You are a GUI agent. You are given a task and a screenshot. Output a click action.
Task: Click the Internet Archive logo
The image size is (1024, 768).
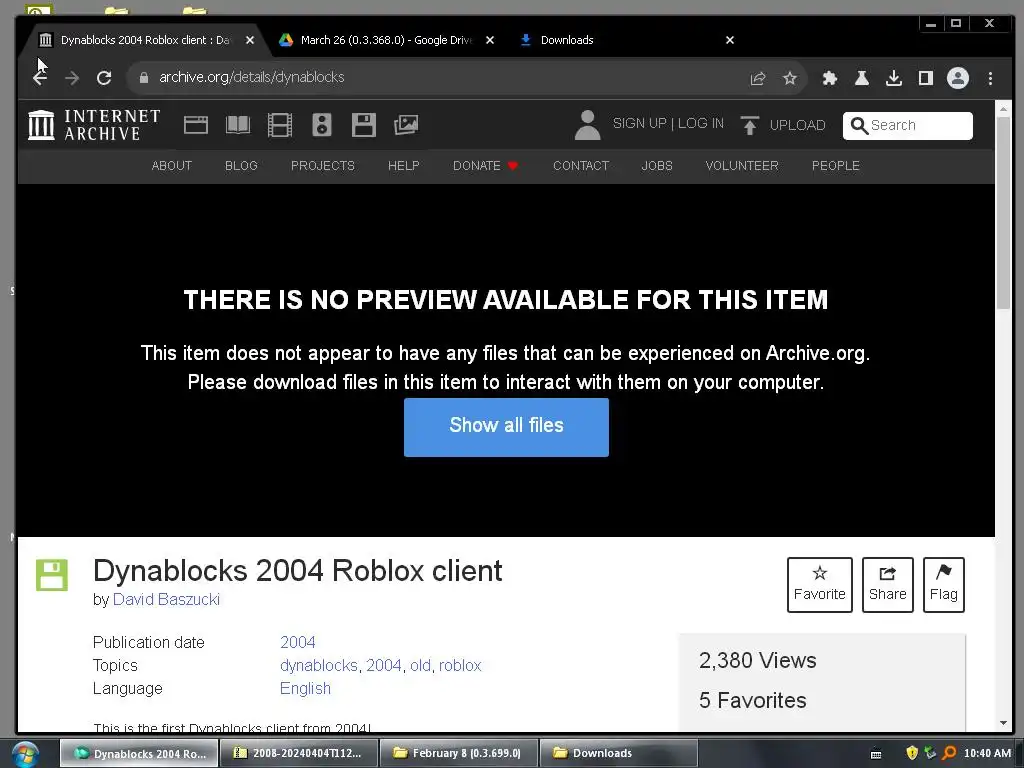(x=94, y=125)
